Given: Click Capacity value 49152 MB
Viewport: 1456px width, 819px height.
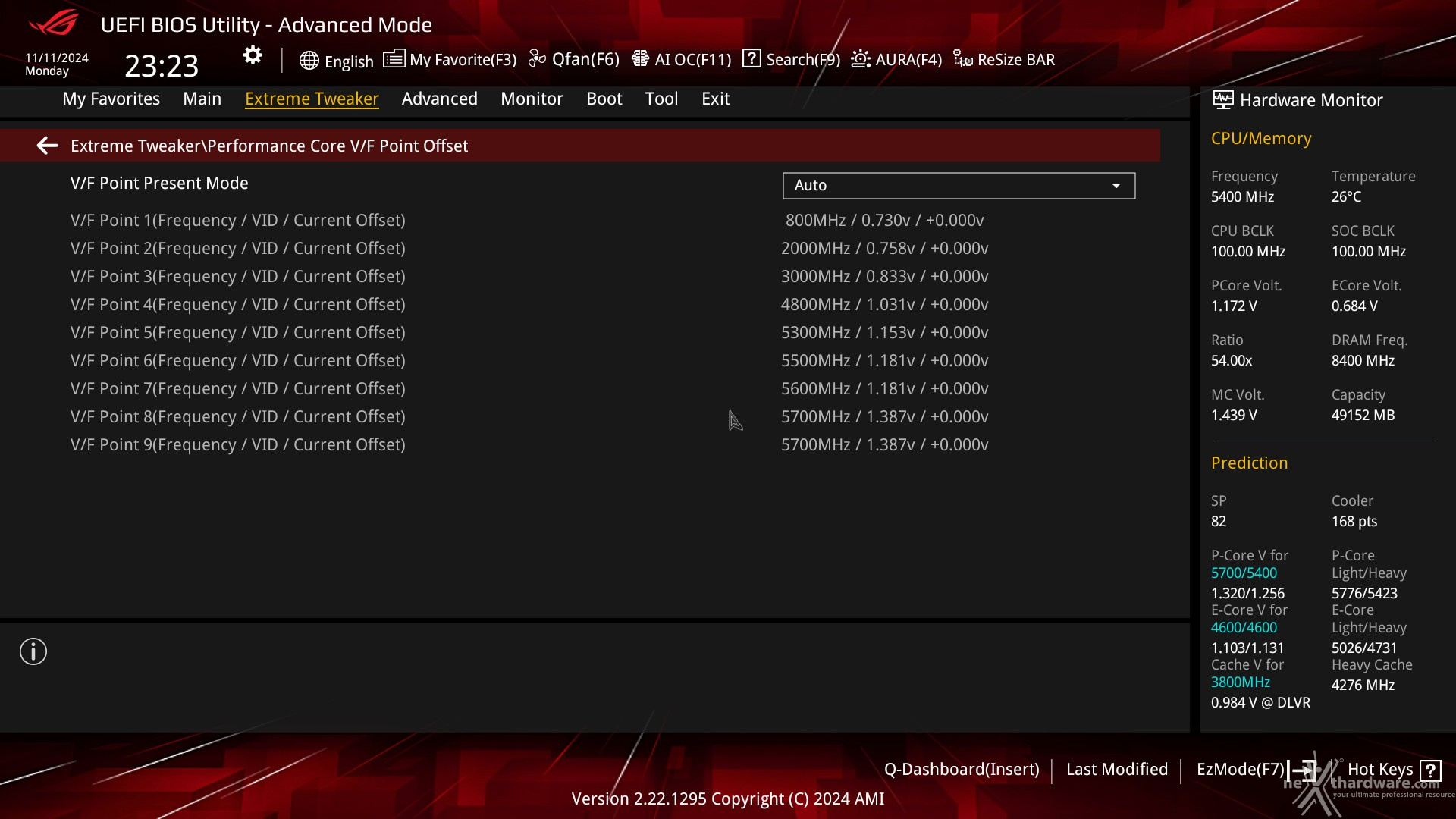Looking at the screenshot, I should point(1363,416).
